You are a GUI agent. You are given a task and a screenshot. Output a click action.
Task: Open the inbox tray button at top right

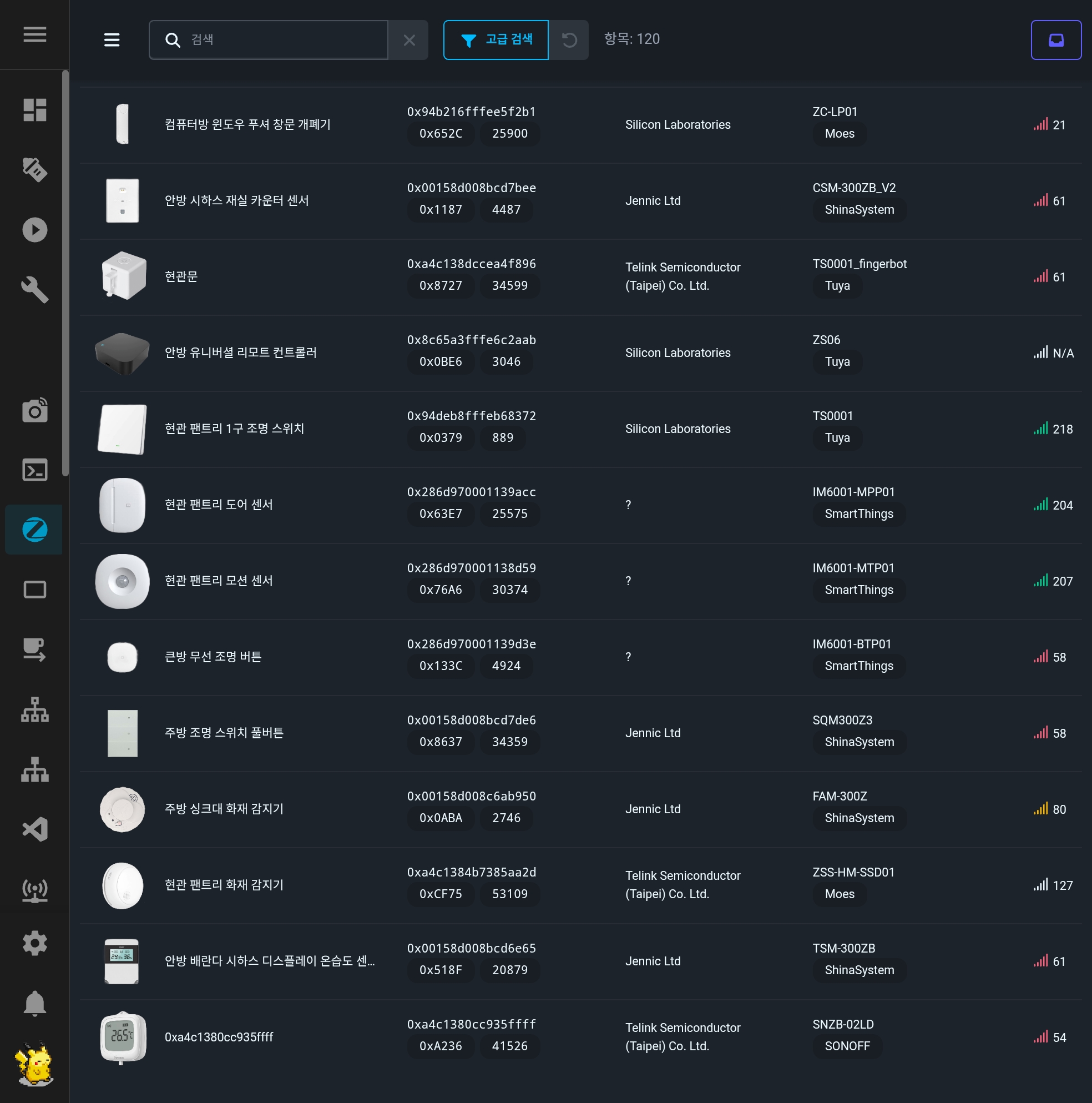pyautogui.click(x=1056, y=40)
